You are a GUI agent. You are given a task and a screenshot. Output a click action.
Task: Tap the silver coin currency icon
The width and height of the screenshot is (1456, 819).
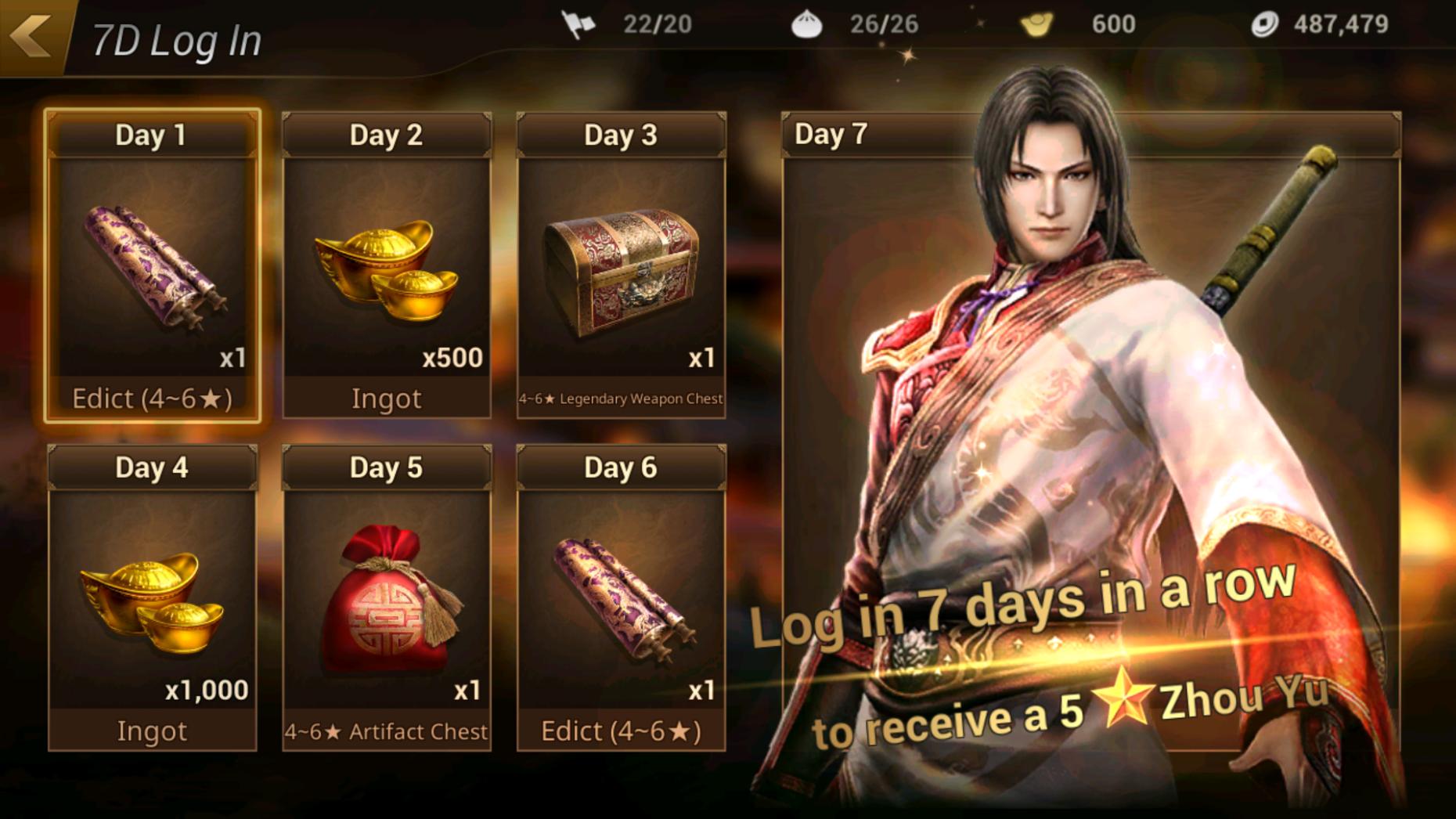pos(1264,24)
